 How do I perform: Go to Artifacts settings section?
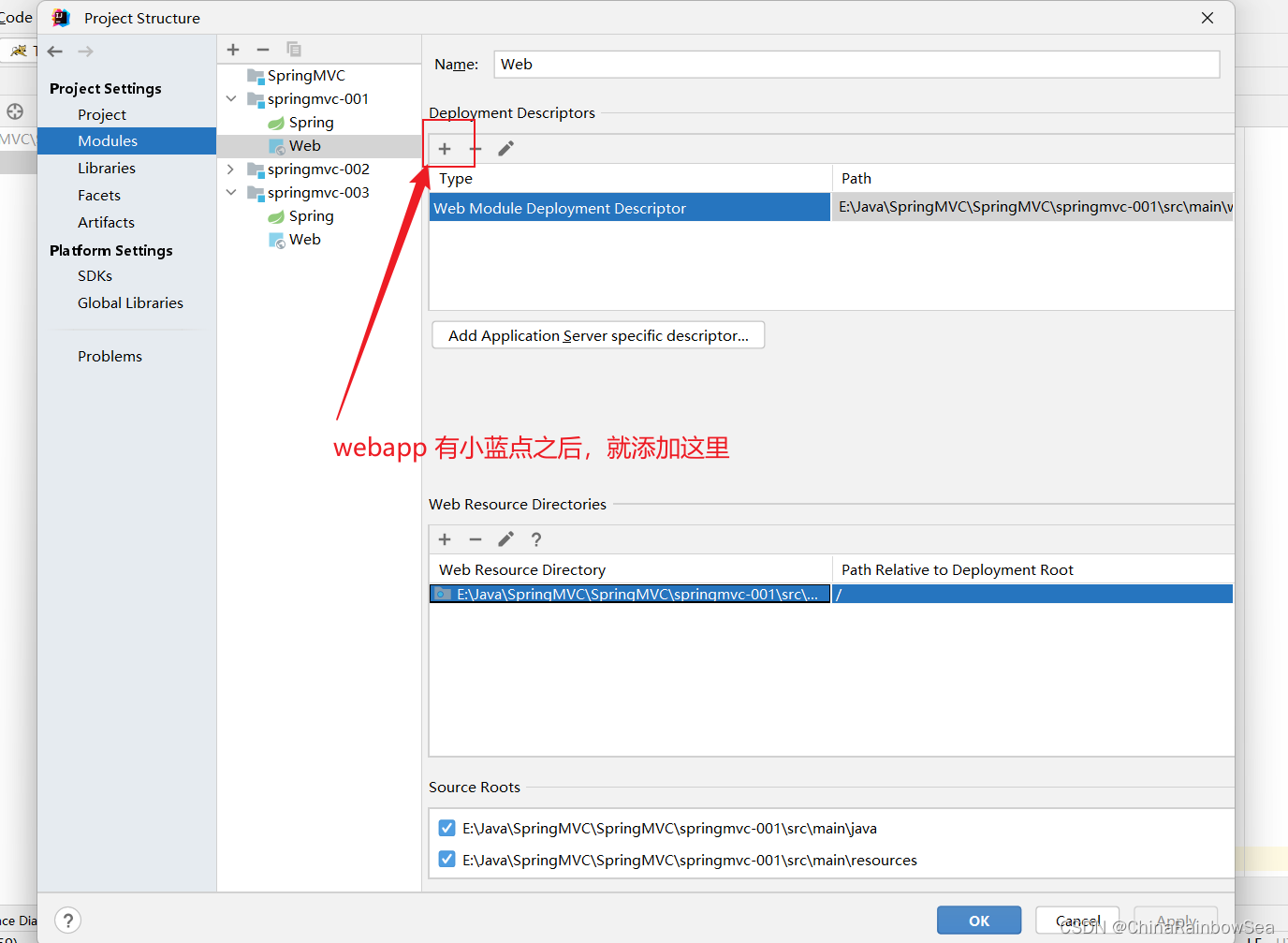tap(106, 223)
